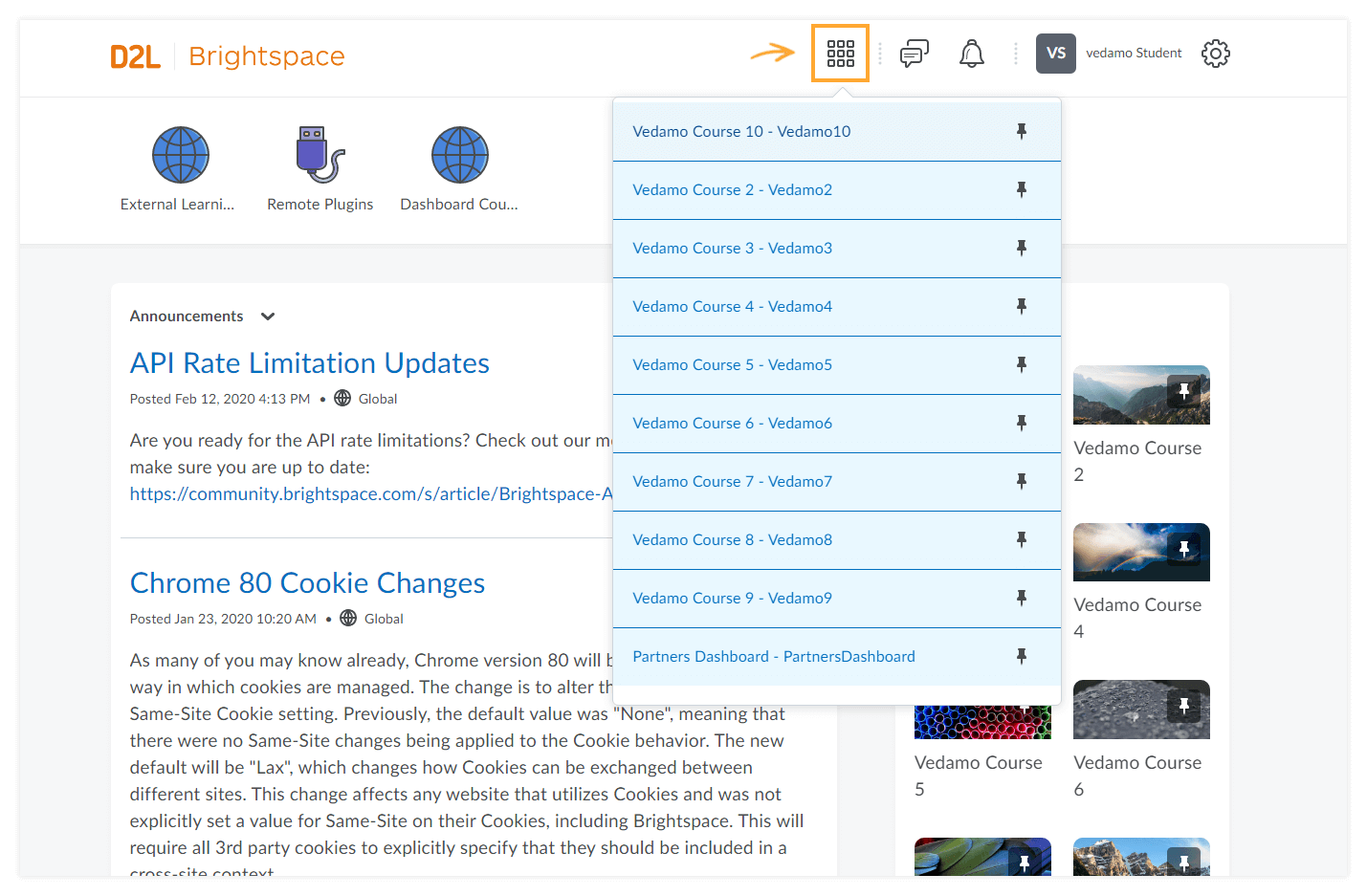Open vedamo Student user menu
Viewport: 1367px width, 896px height.
pos(1134,54)
